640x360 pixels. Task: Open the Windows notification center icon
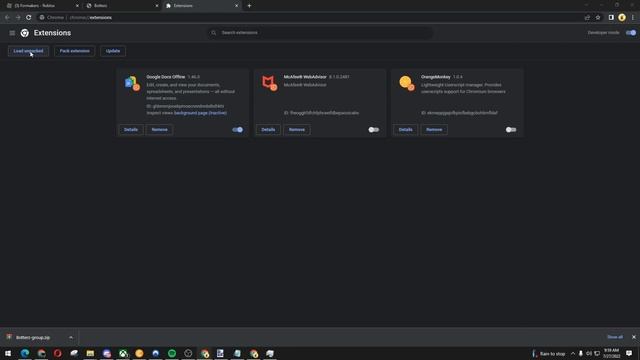[x=629, y=353]
